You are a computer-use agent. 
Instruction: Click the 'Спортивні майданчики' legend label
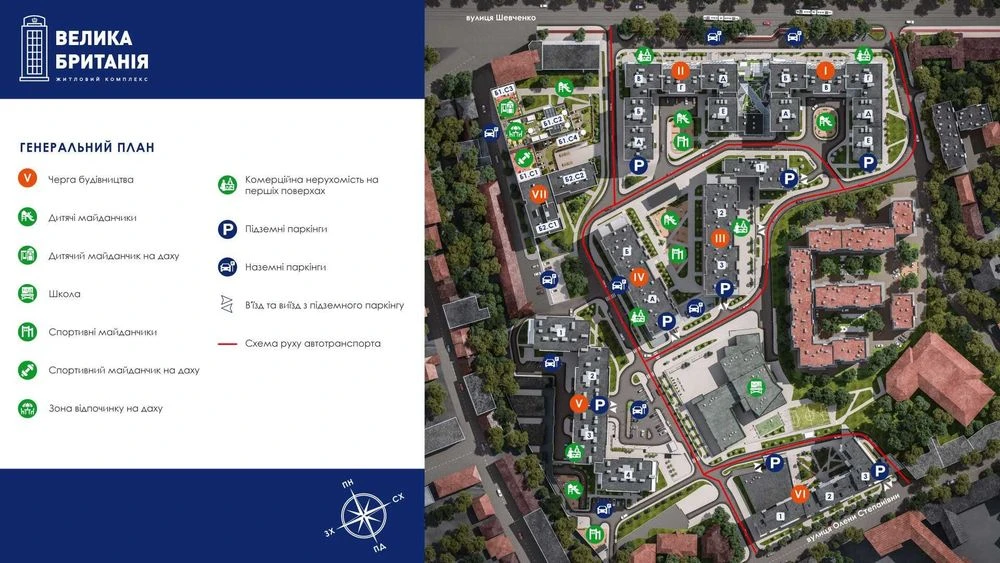(103, 332)
